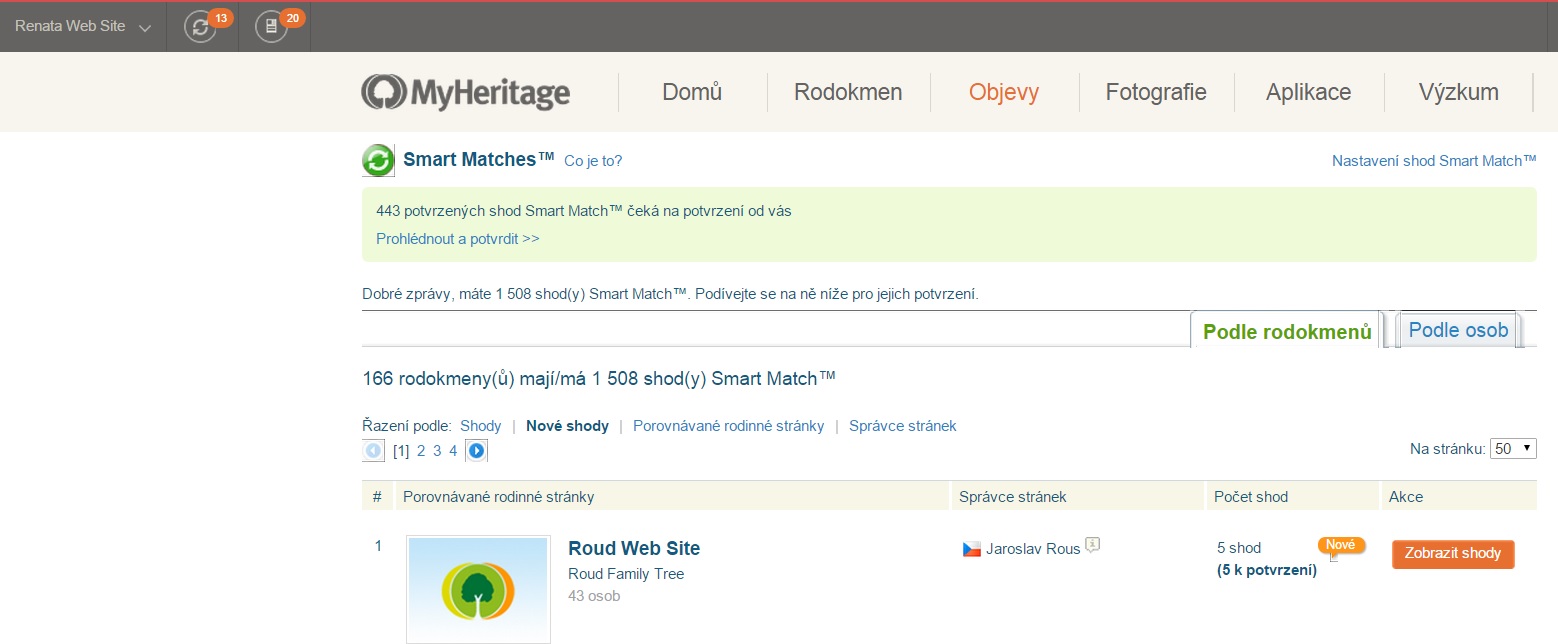This screenshot has width=1558, height=644.
Task: Click '43 osob' text
Action: pyautogui.click(x=594, y=596)
